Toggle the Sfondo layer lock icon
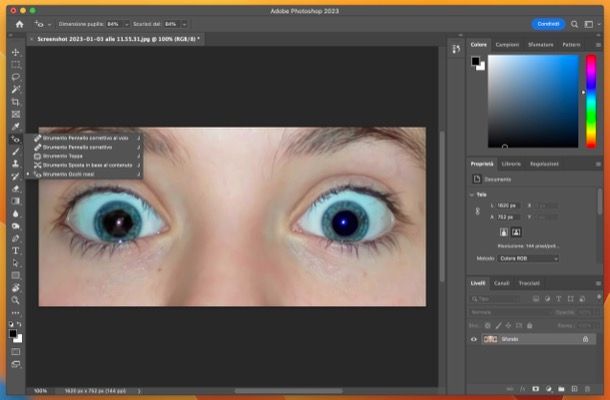The height and width of the screenshot is (400, 610). (585, 340)
